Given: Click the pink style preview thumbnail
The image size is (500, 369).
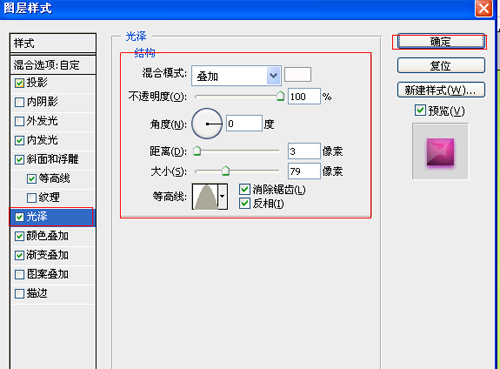Looking at the screenshot, I should 440,152.
